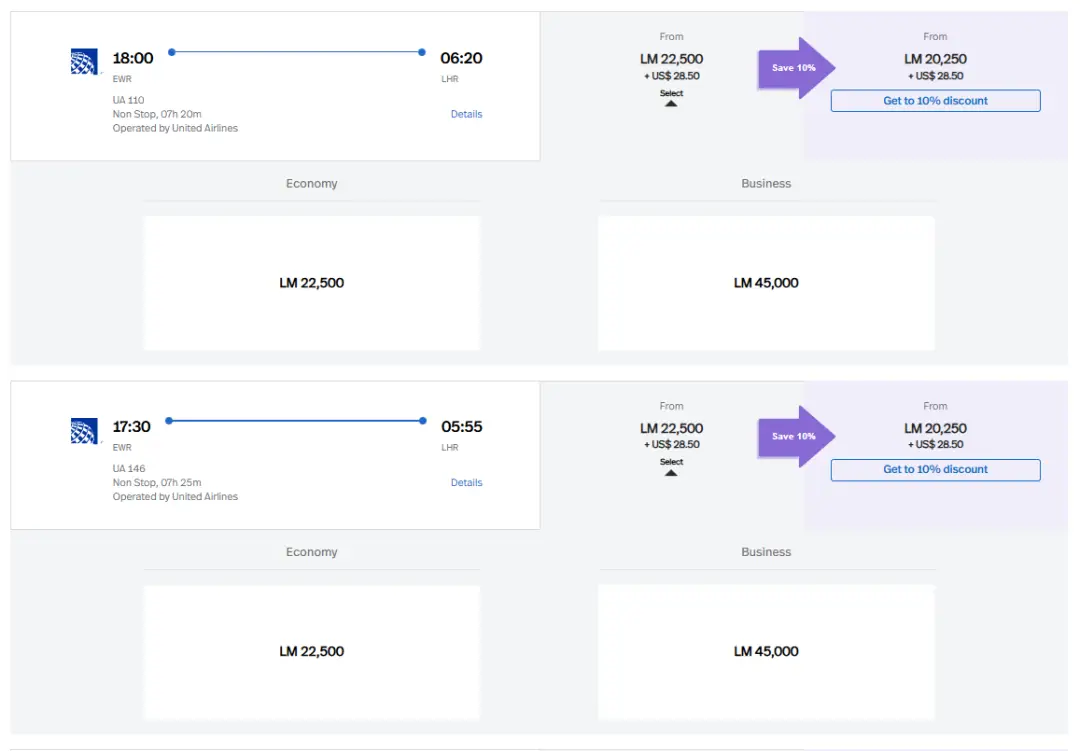Click the purple Save 10% arrow for UA 110

click(795, 68)
